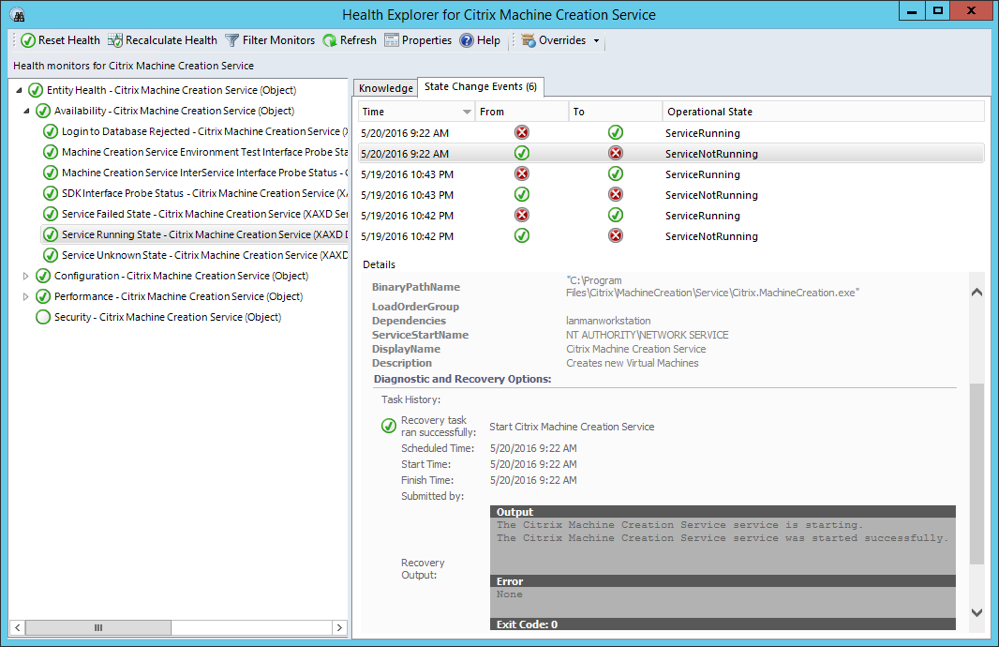
Task: Click the details pane vertical scrollbar thumb
Action: coord(977,474)
